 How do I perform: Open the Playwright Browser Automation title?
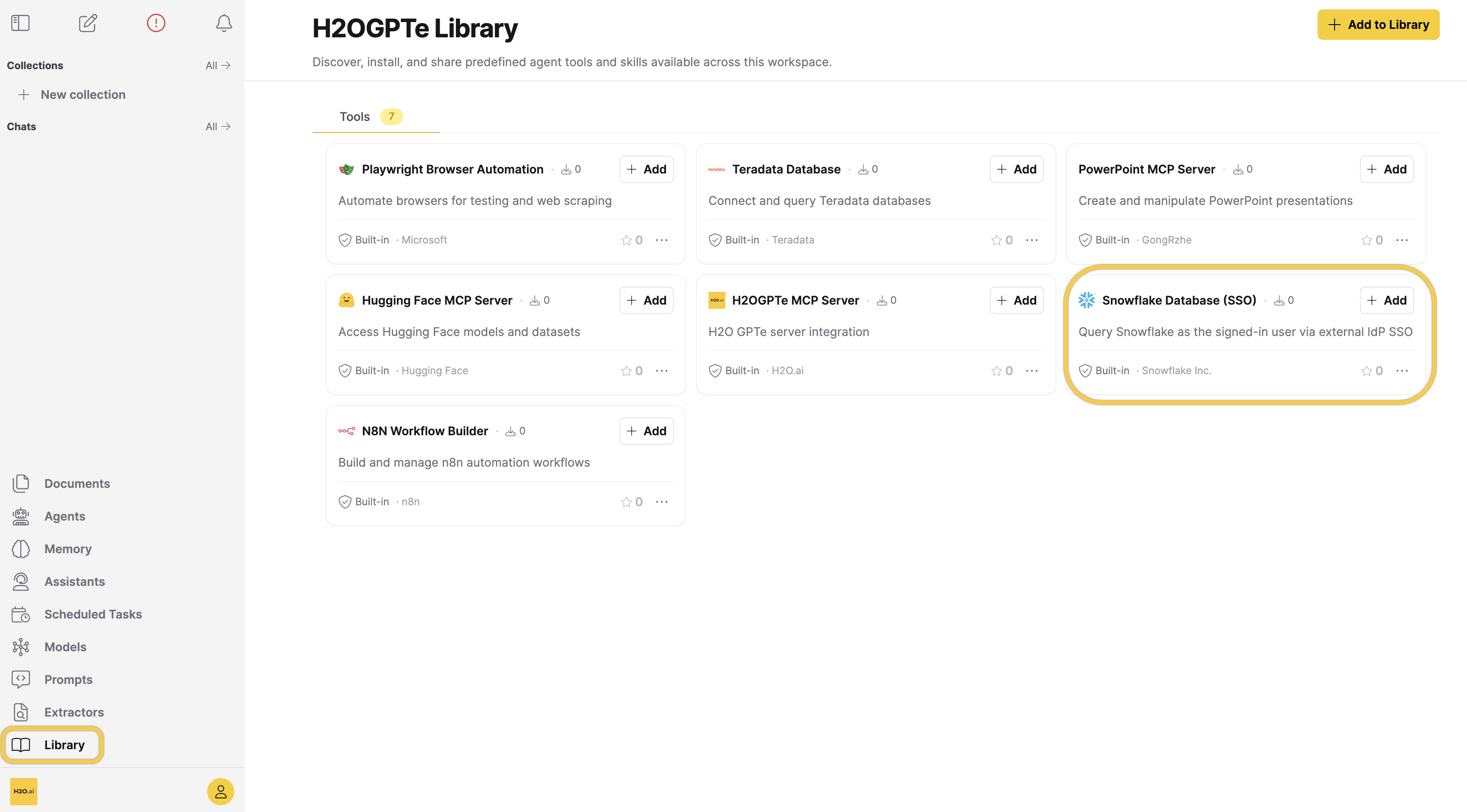[x=453, y=169]
